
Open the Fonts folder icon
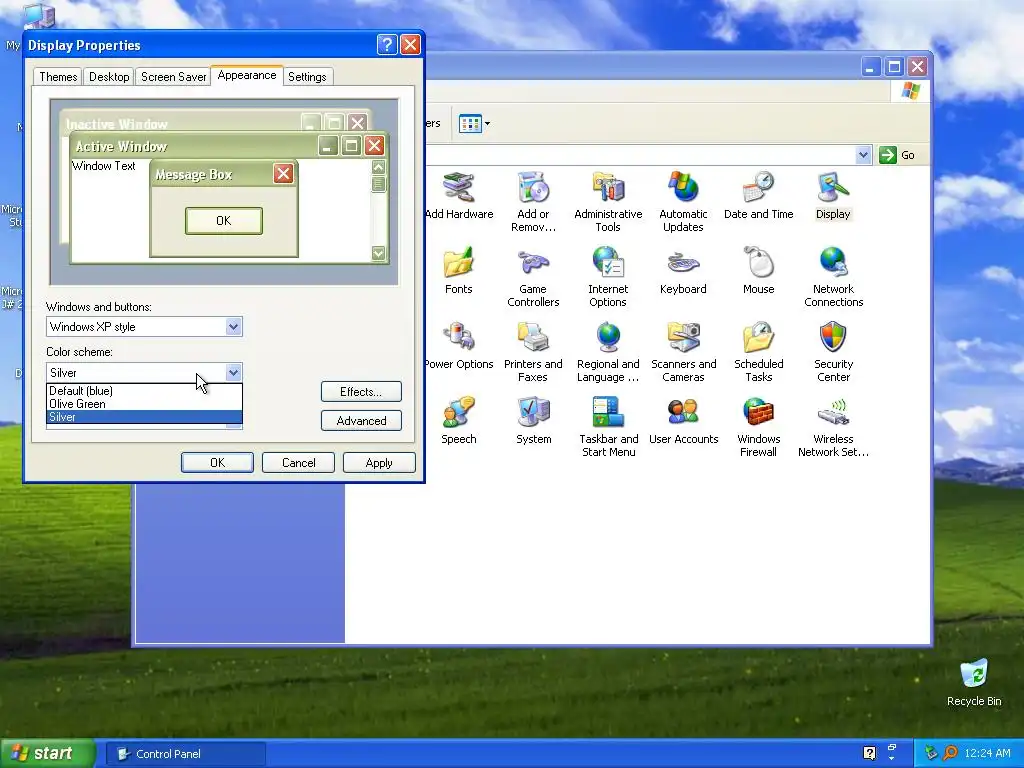pos(458,271)
